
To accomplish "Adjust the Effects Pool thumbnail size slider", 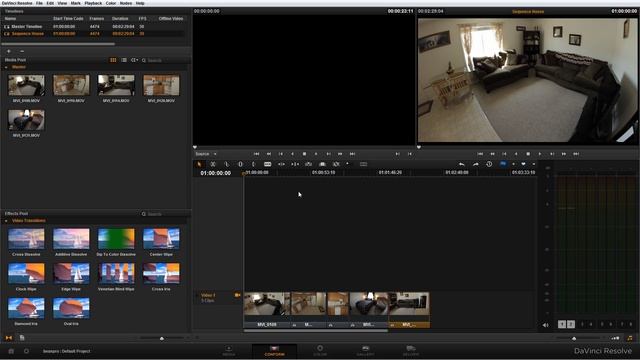I will click(x=162, y=338).
